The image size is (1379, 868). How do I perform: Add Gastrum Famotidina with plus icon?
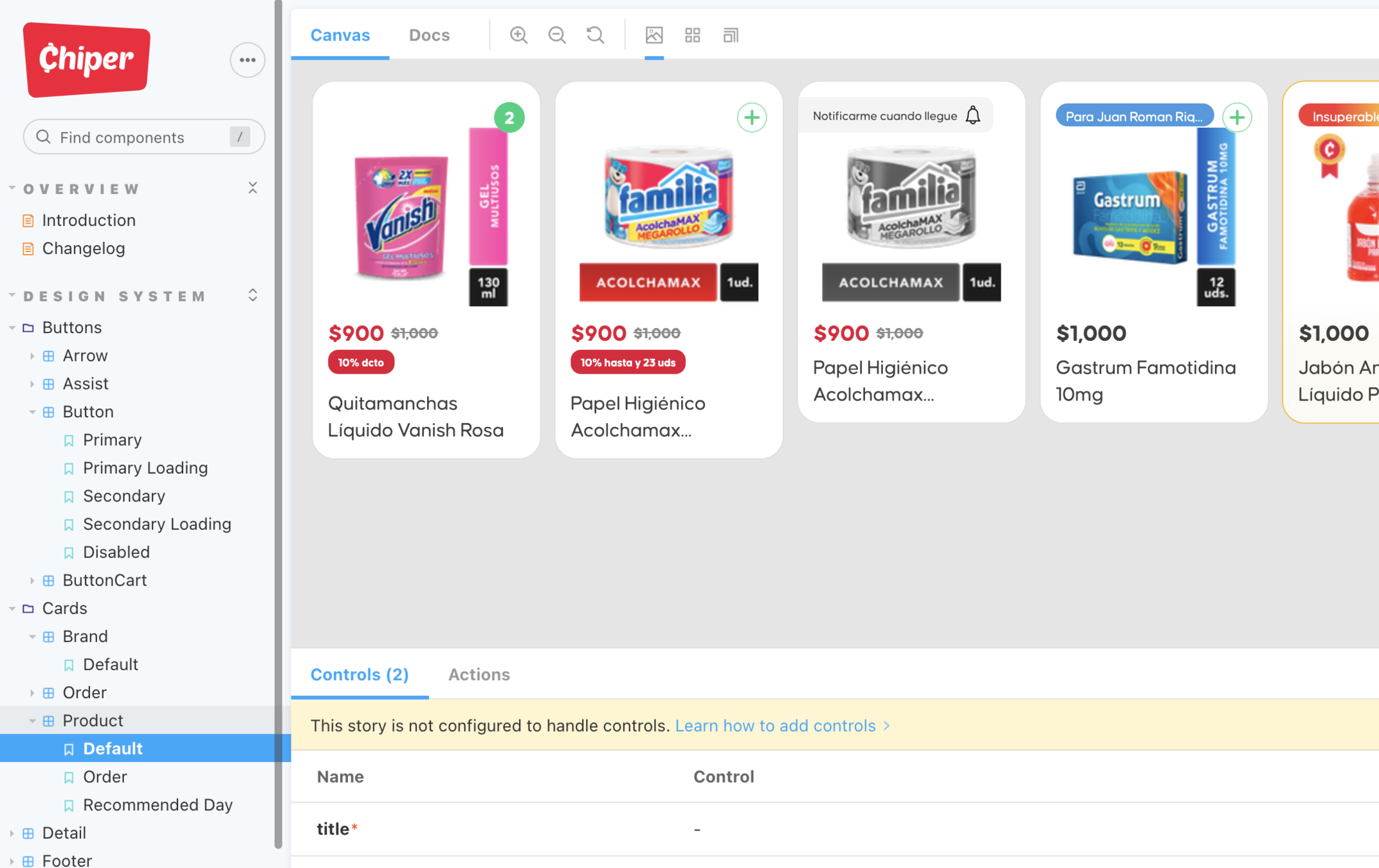pyautogui.click(x=1237, y=118)
